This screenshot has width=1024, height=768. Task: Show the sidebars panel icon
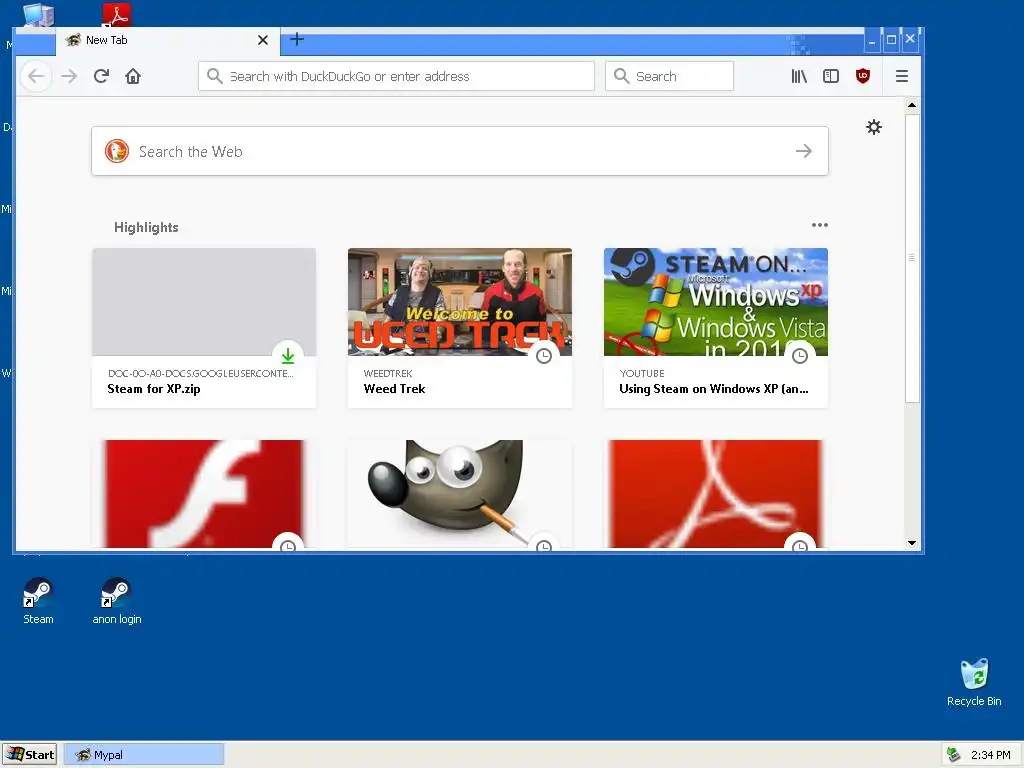[x=831, y=76]
